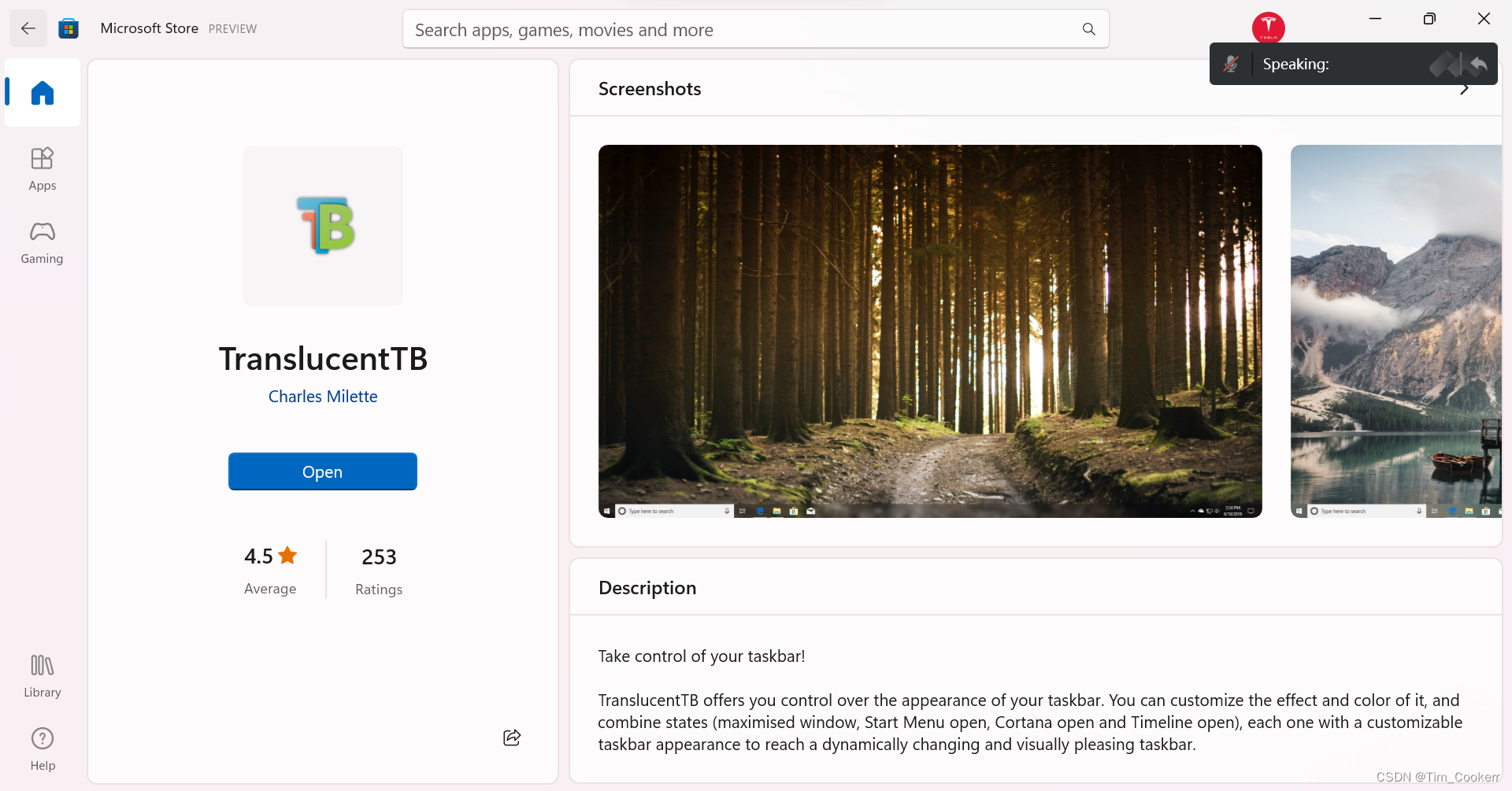This screenshot has width=1512, height=791.
Task: Minimize the Microsoft Store window
Action: 1375,19
